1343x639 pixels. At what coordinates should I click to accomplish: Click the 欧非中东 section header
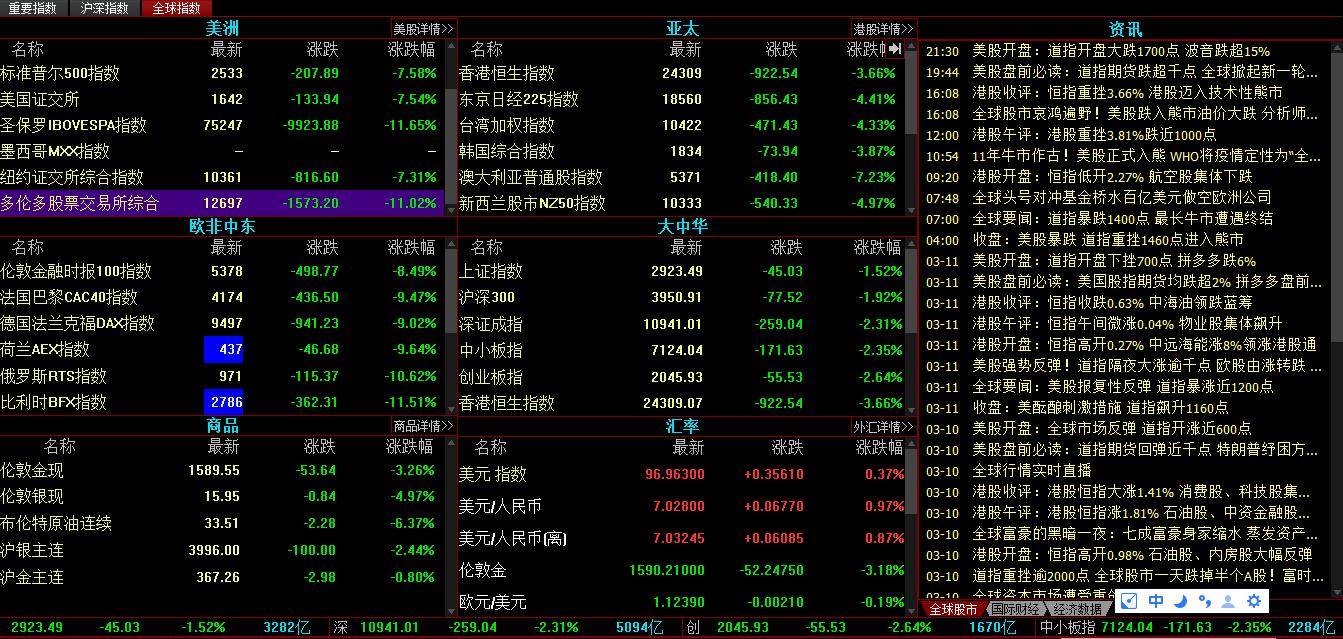coord(222,226)
